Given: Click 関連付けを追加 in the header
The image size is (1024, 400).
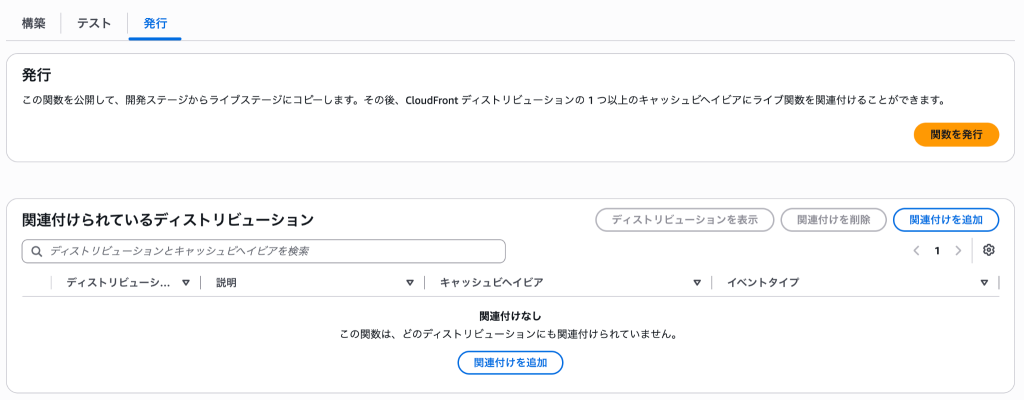Looking at the screenshot, I should click(946, 220).
